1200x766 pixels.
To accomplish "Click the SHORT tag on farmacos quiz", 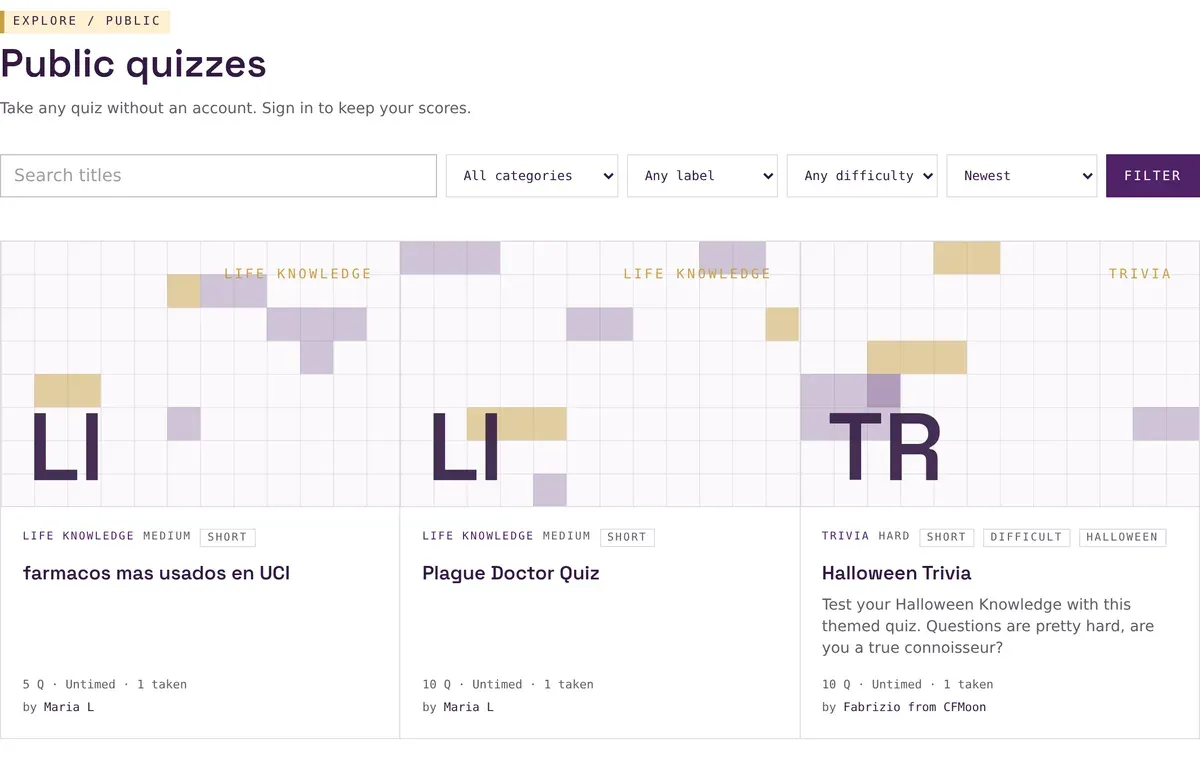I will pyautogui.click(x=227, y=537).
